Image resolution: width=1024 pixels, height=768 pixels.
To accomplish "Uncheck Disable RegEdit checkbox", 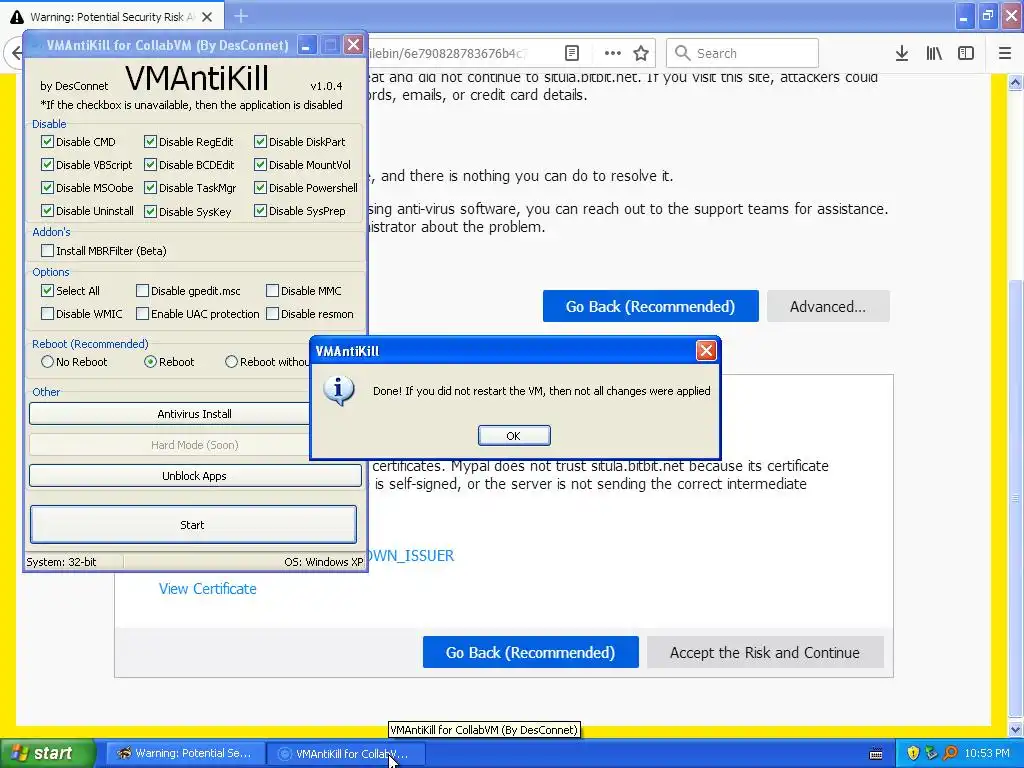I will [x=150, y=142].
